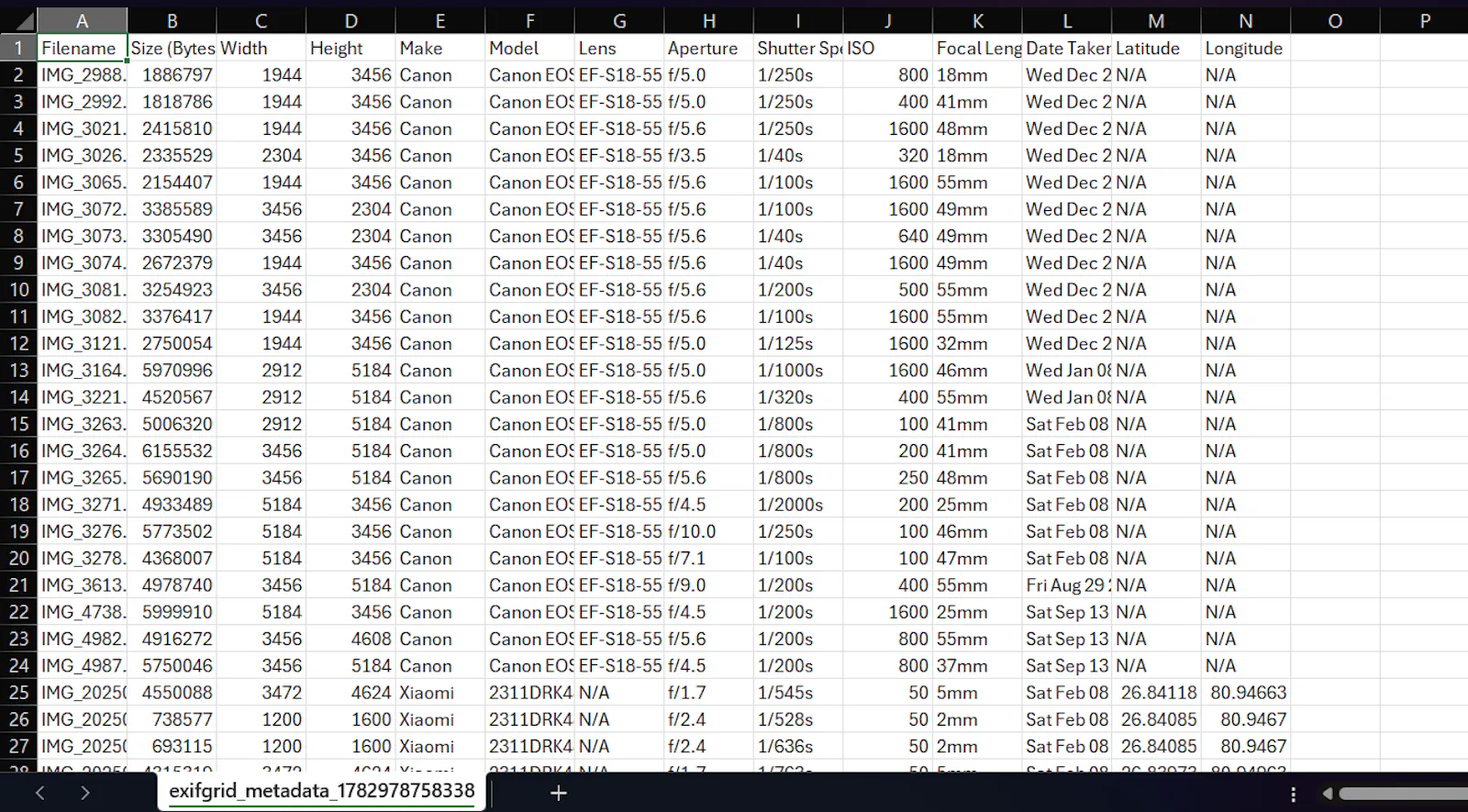
Task: Click the Height header cell
Action: coord(350,48)
